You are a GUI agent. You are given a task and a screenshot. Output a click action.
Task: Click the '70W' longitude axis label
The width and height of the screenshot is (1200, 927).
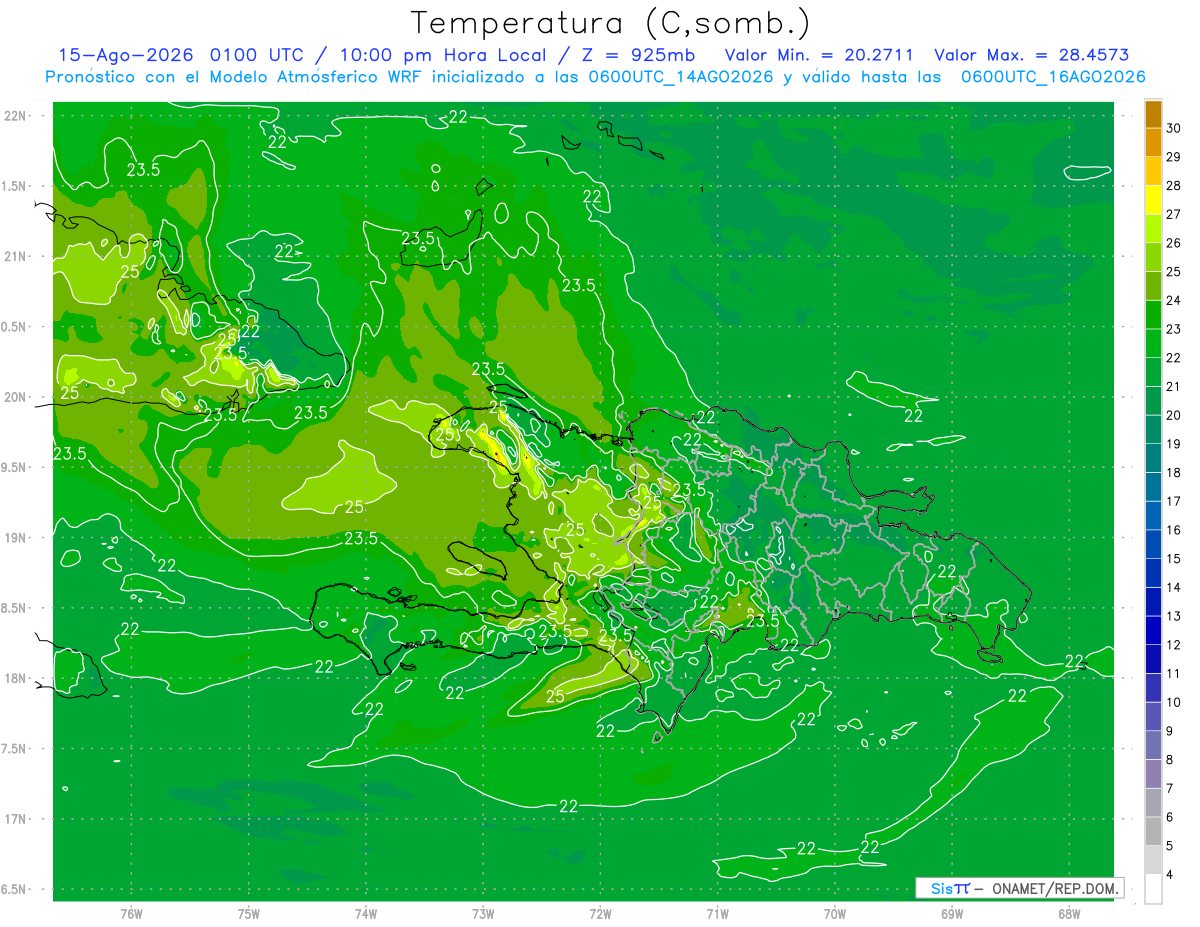click(834, 914)
